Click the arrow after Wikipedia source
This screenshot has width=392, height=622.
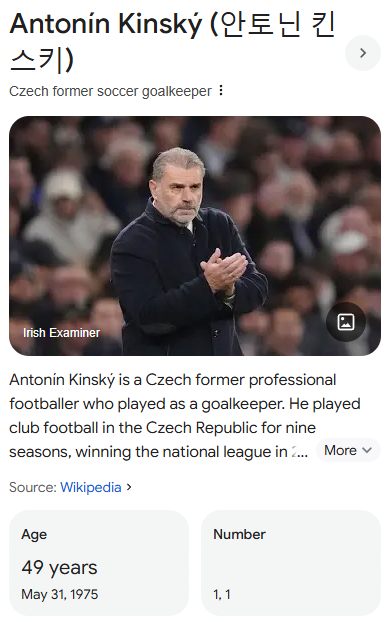pyautogui.click(x=129, y=487)
